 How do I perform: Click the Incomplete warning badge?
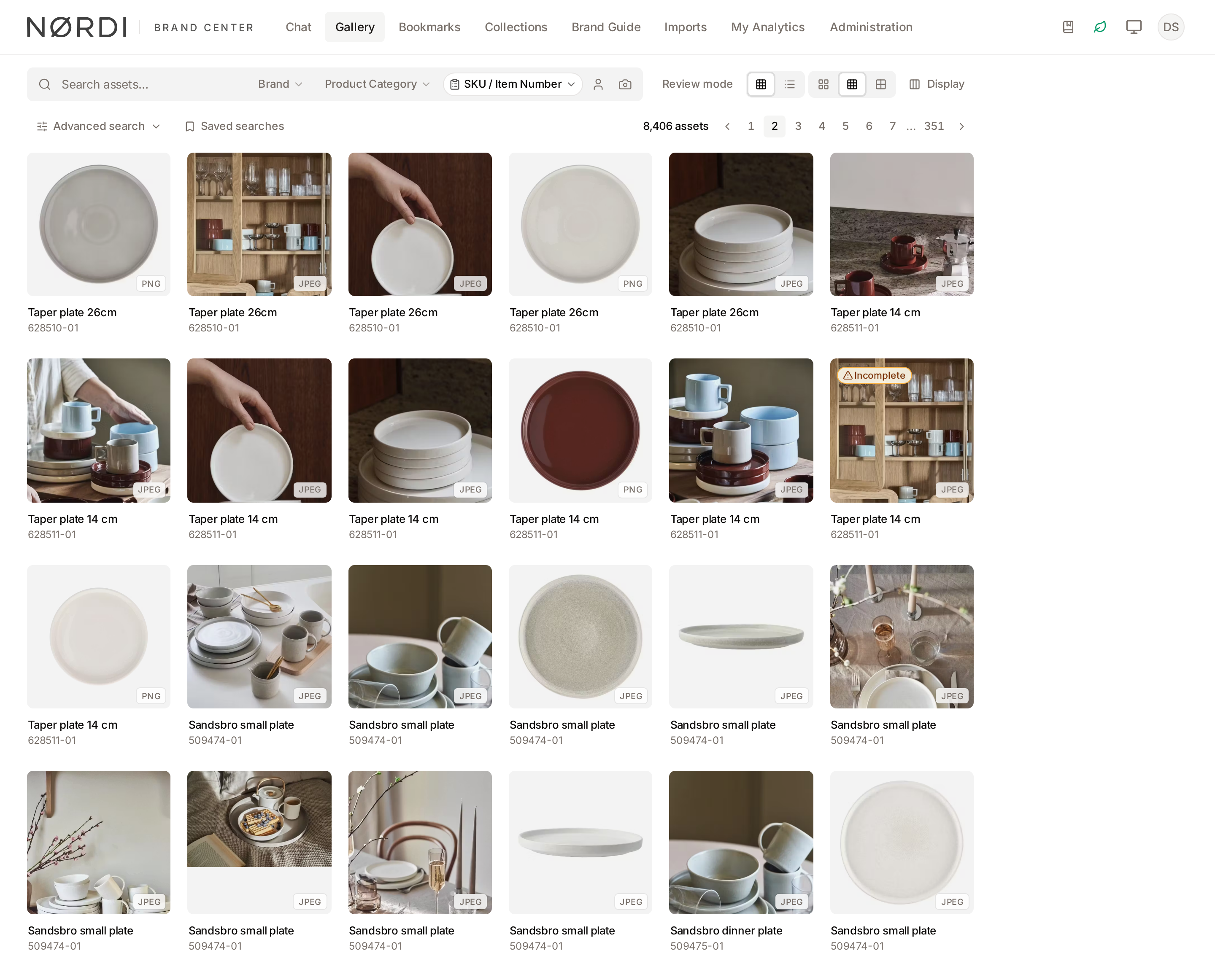(874, 375)
